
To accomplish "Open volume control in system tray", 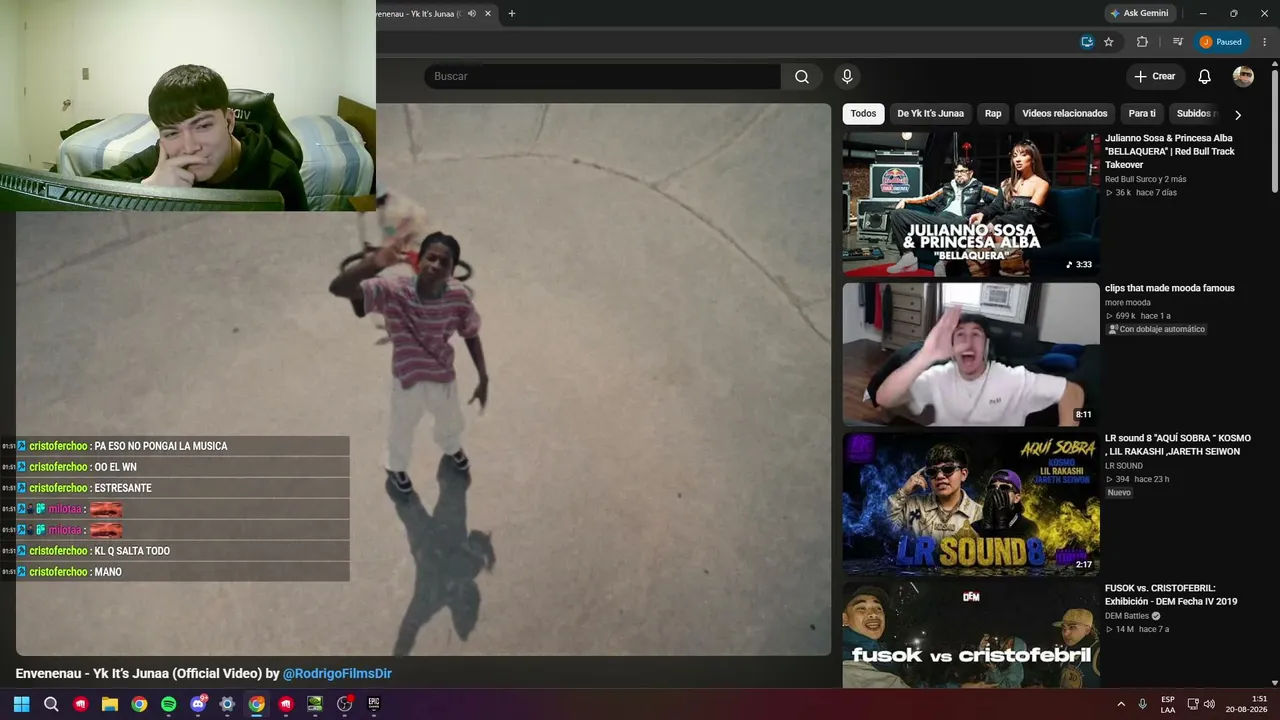I will point(1209,704).
